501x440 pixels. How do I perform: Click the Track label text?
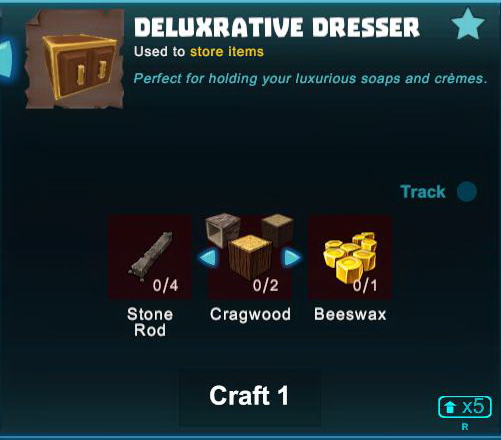(423, 192)
